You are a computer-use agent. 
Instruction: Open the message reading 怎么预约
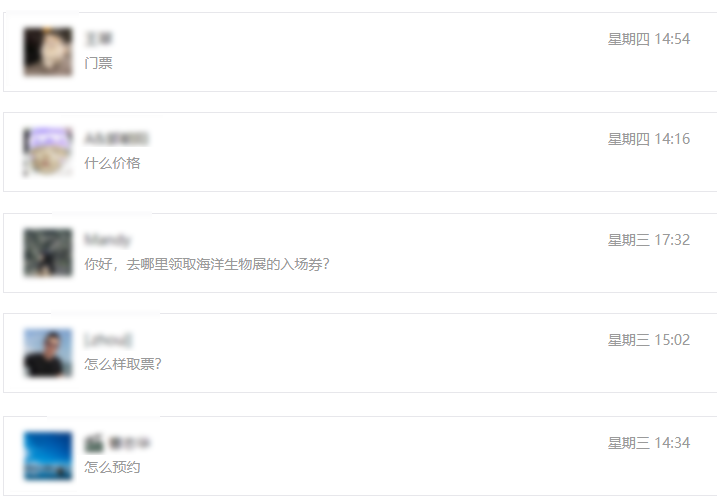tap(112, 467)
